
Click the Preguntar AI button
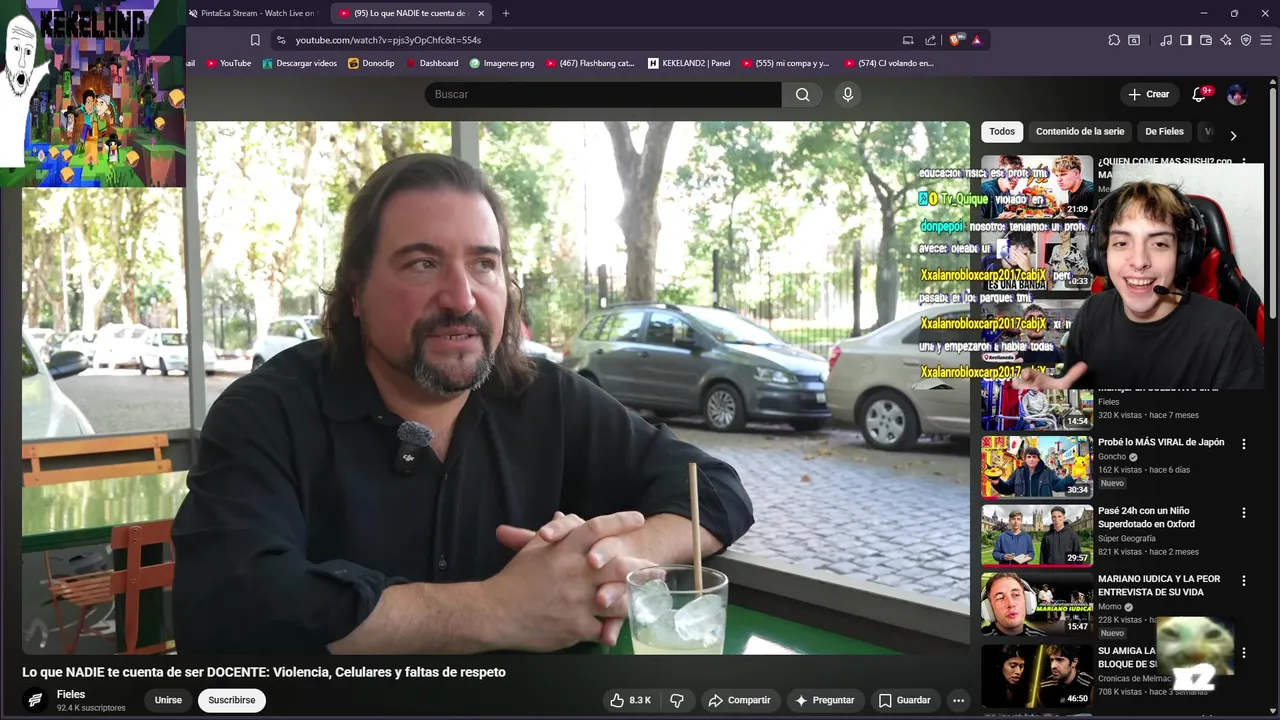[x=824, y=700]
